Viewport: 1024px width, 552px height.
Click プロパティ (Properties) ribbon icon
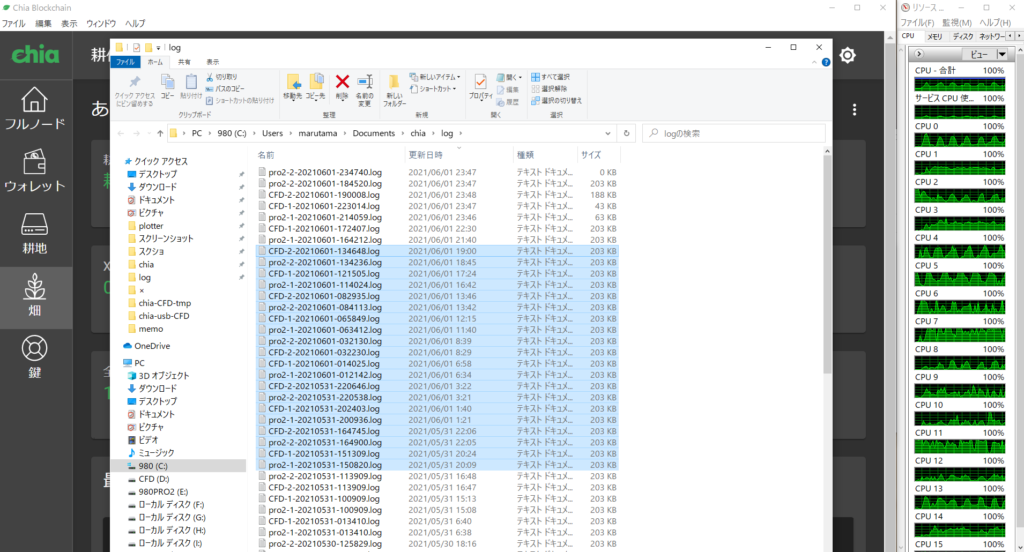point(480,87)
